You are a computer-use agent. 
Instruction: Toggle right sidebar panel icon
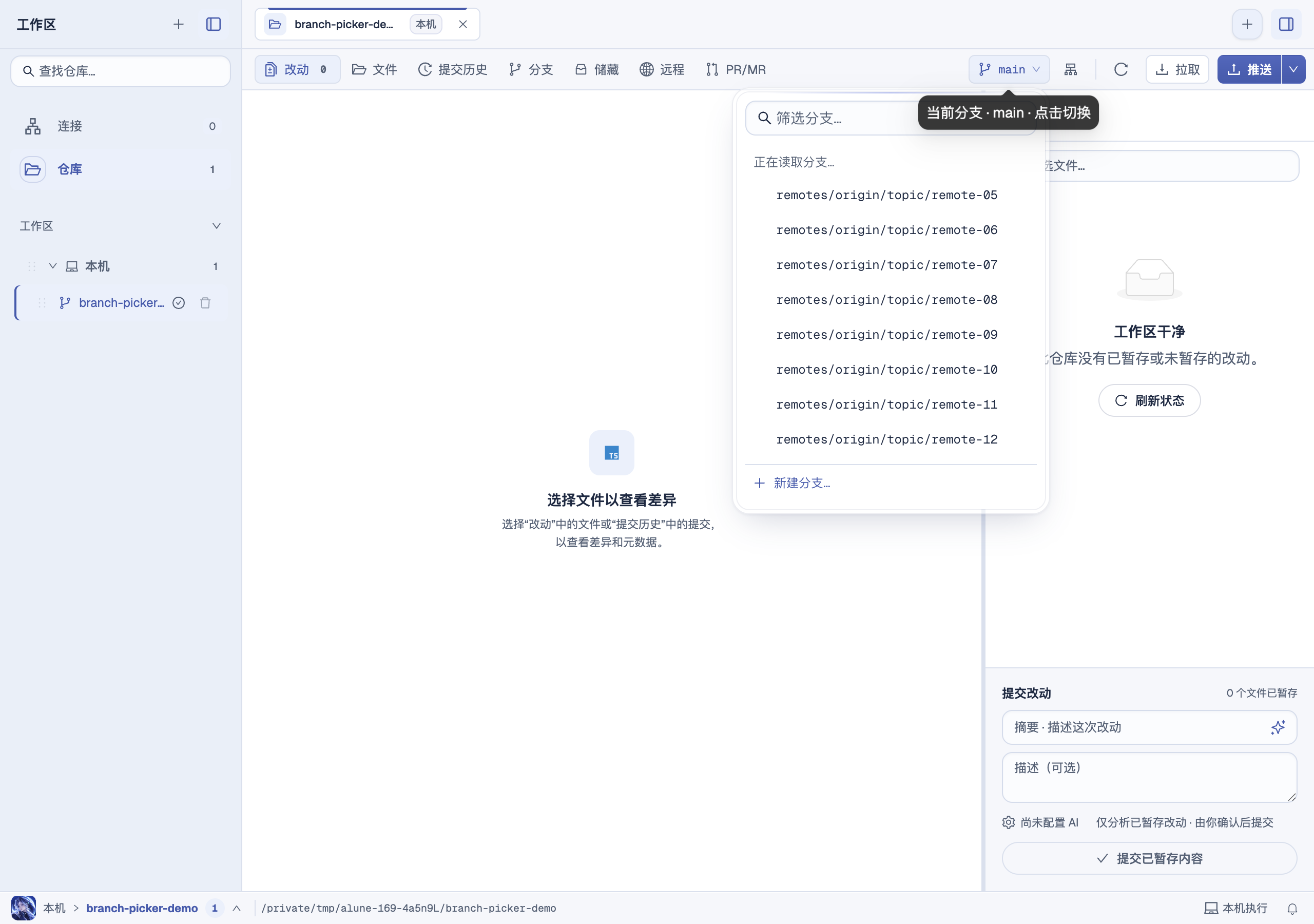[x=1286, y=24]
